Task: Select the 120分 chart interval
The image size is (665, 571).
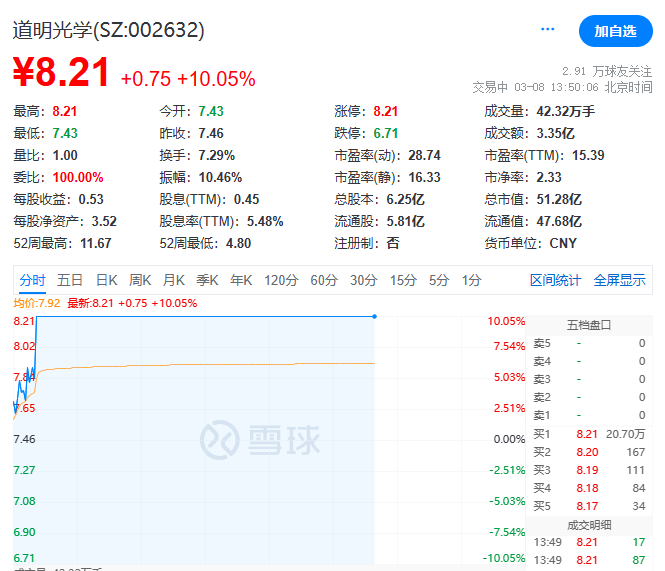Action: tap(281, 280)
